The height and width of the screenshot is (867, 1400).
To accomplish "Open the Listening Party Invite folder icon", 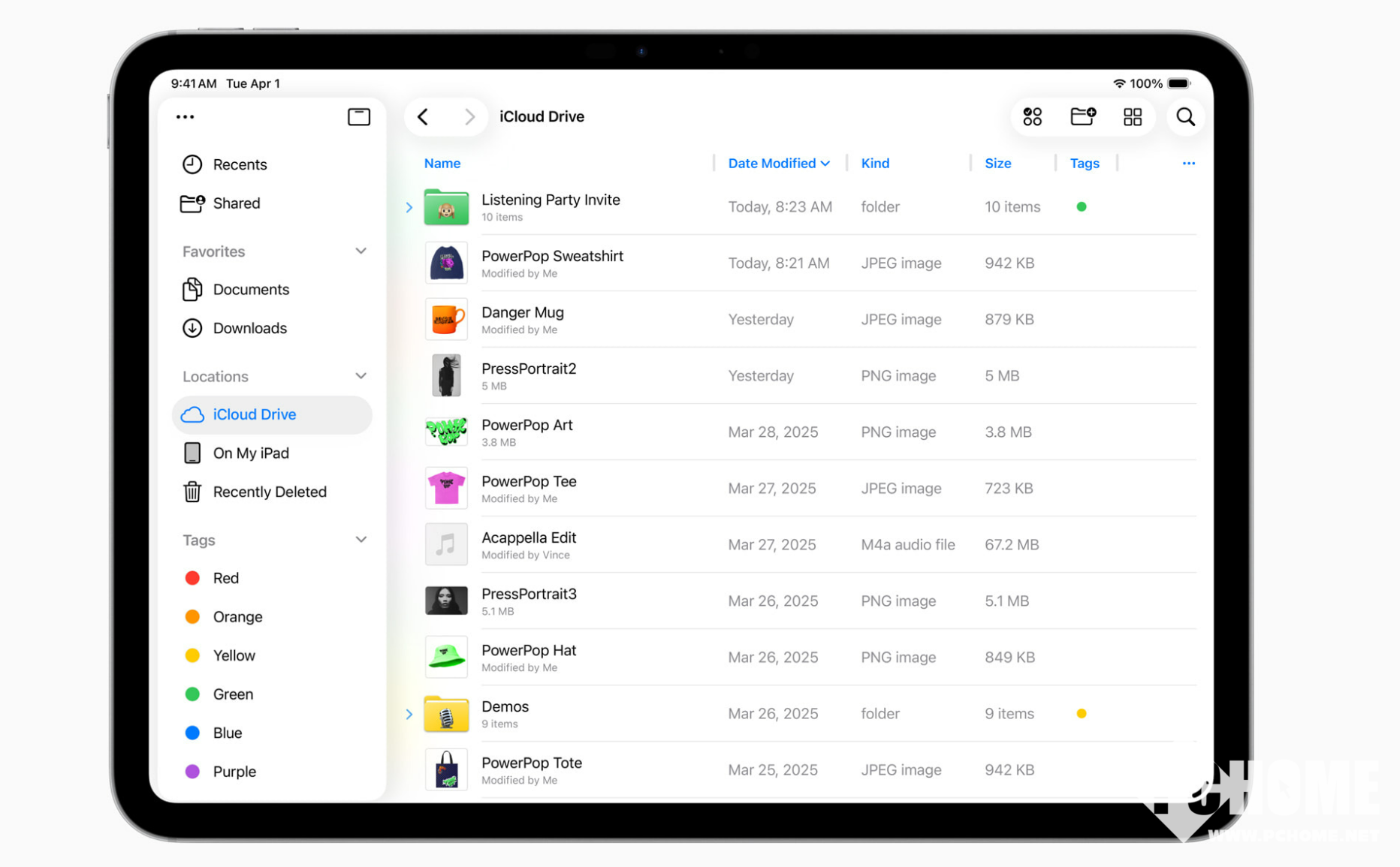I will point(446,207).
